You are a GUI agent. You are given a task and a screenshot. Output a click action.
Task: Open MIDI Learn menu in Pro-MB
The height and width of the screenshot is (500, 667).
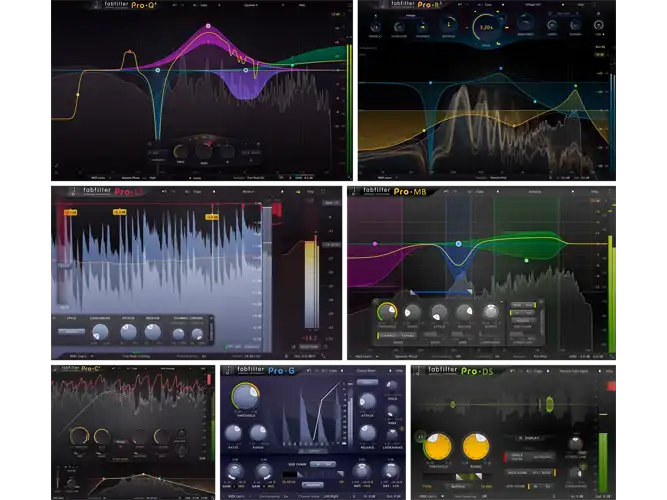point(366,356)
